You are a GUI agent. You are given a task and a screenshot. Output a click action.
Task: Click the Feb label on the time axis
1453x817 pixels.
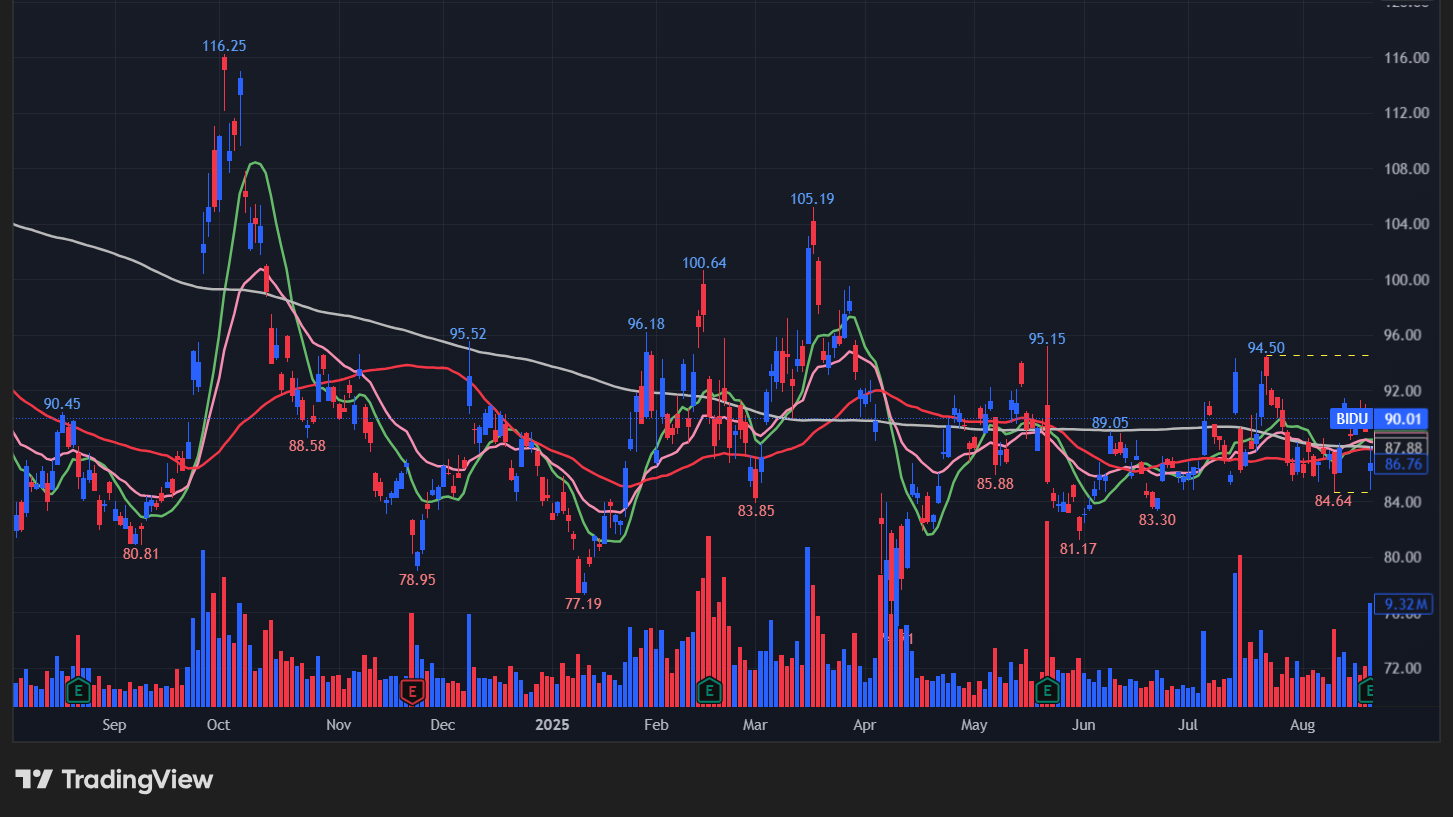[655, 725]
